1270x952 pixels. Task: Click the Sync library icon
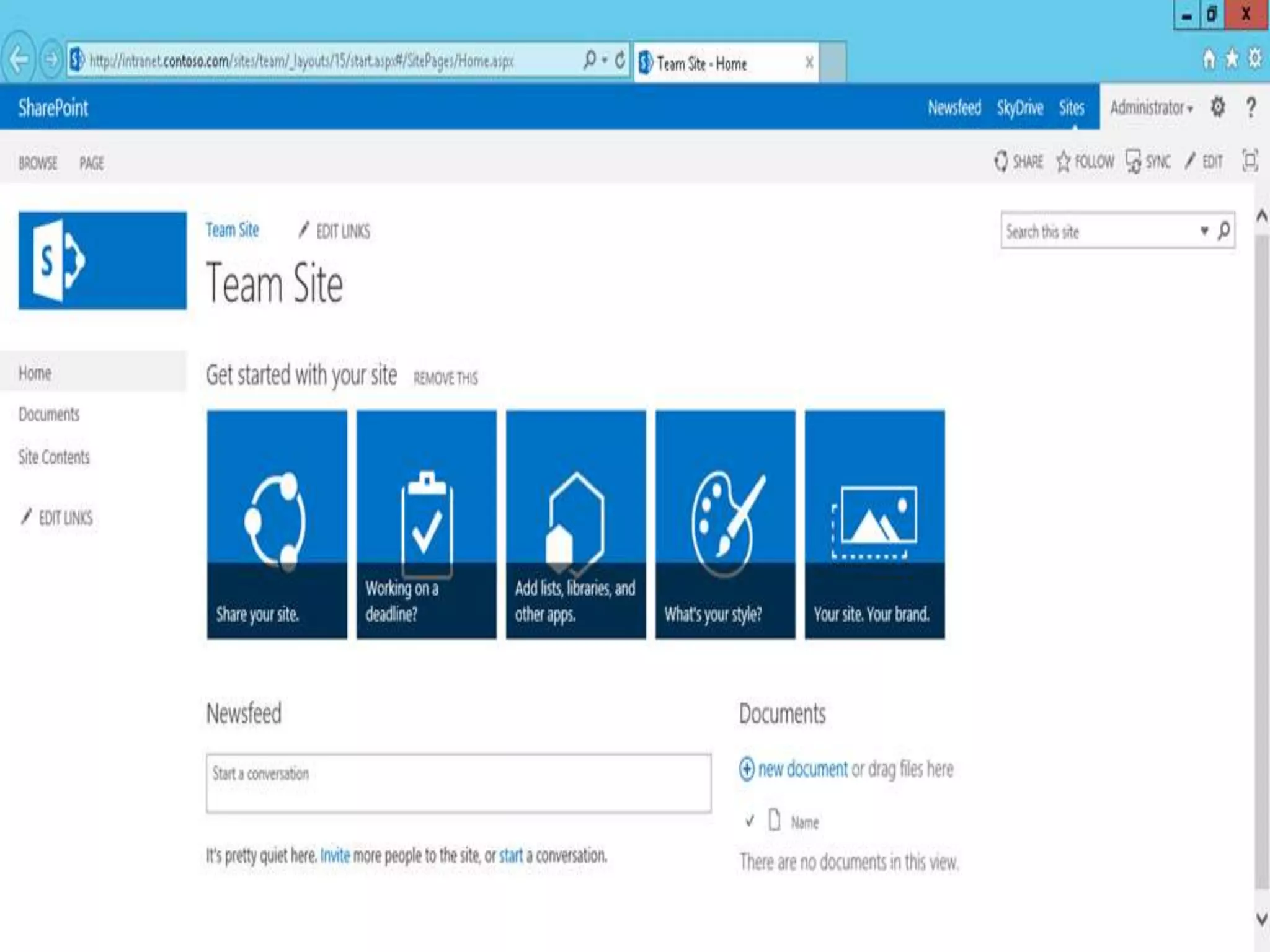pos(1134,161)
